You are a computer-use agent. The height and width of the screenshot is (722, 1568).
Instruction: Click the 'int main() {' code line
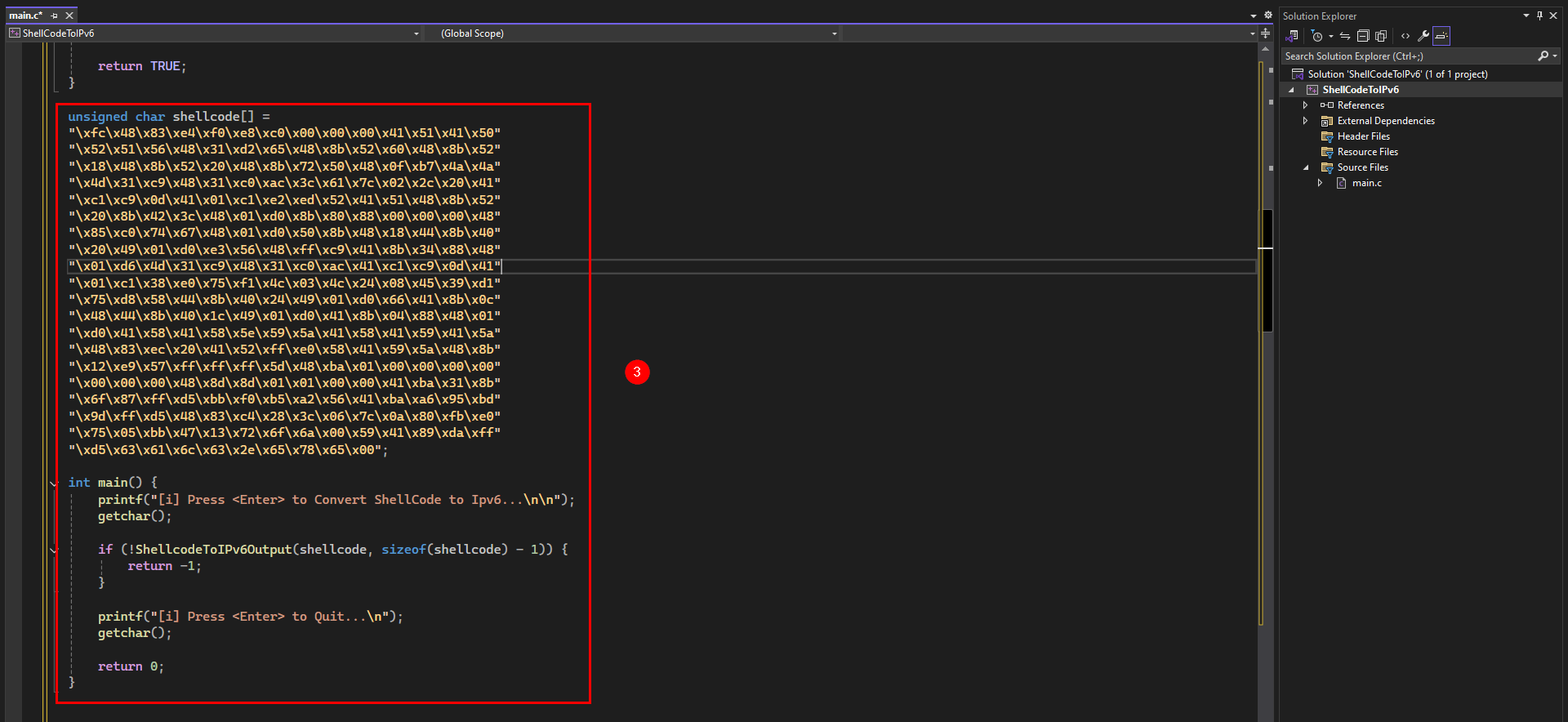coord(113,483)
